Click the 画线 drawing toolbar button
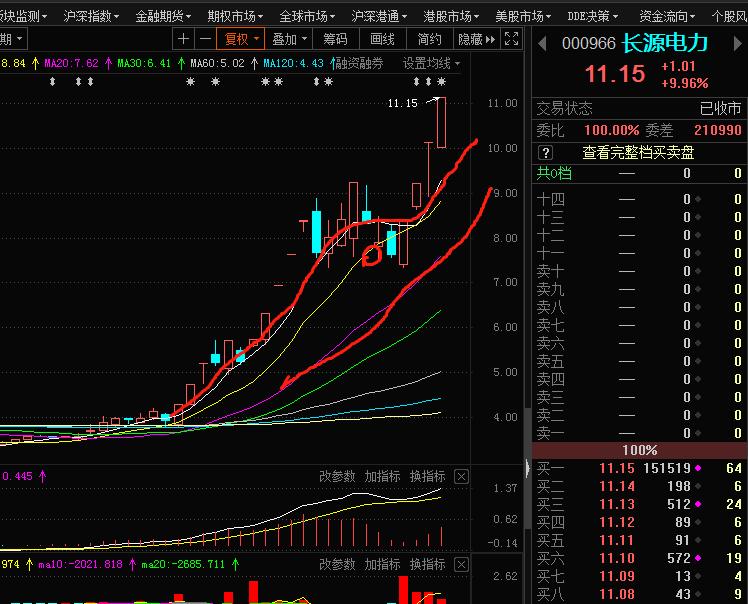This screenshot has height=604, width=748. (383, 39)
